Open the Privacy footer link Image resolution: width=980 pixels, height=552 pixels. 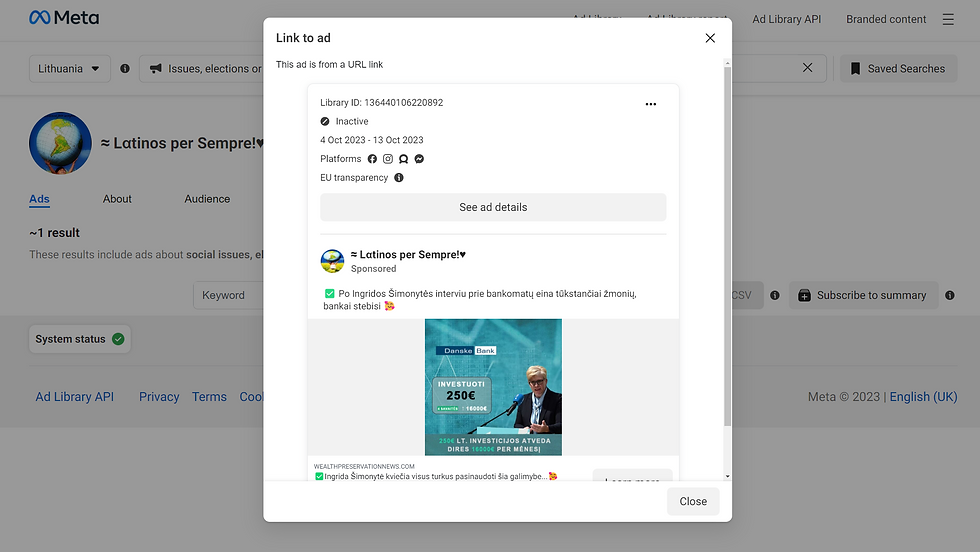tap(159, 397)
